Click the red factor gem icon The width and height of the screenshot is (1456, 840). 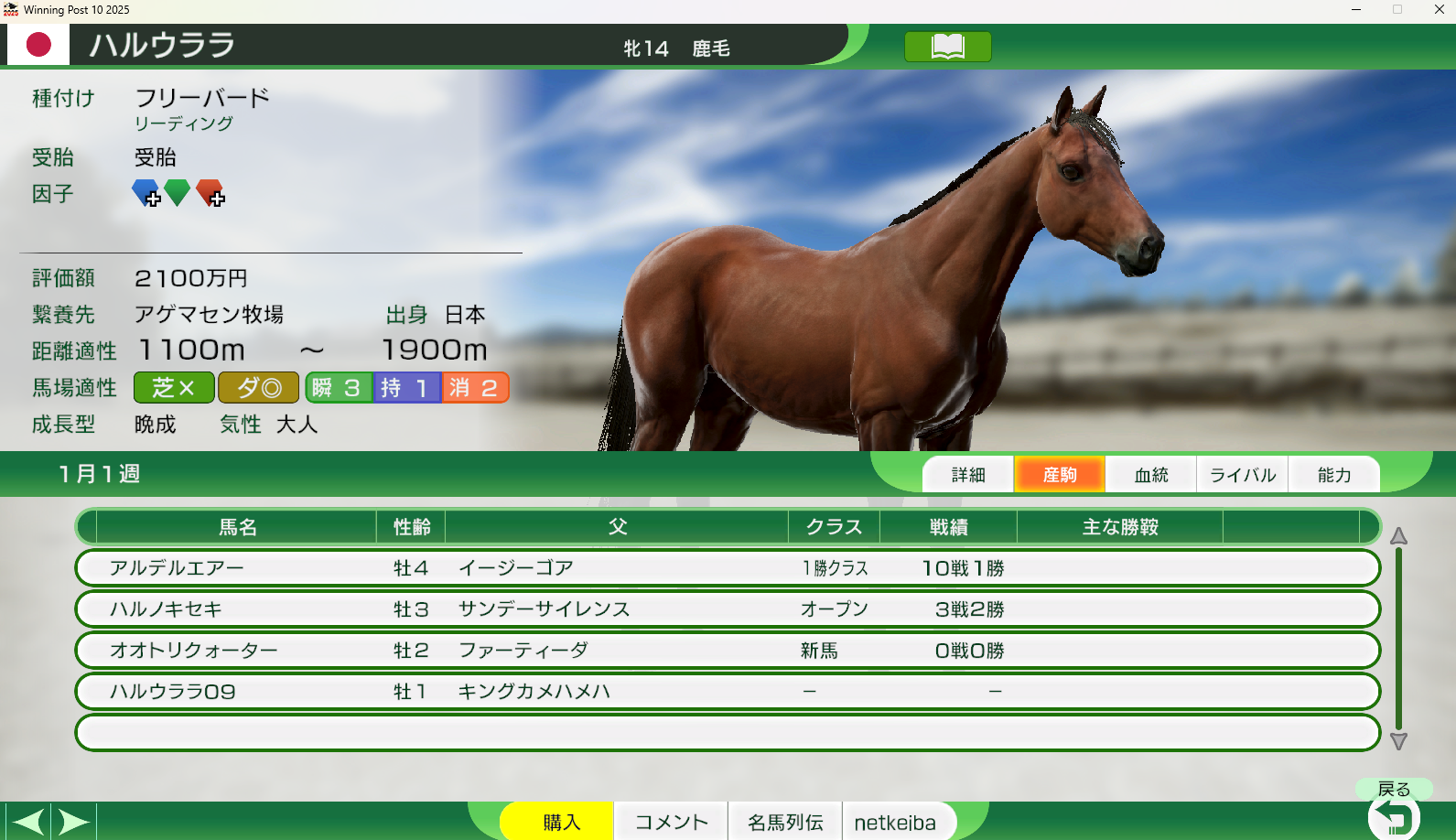[x=210, y=193]
